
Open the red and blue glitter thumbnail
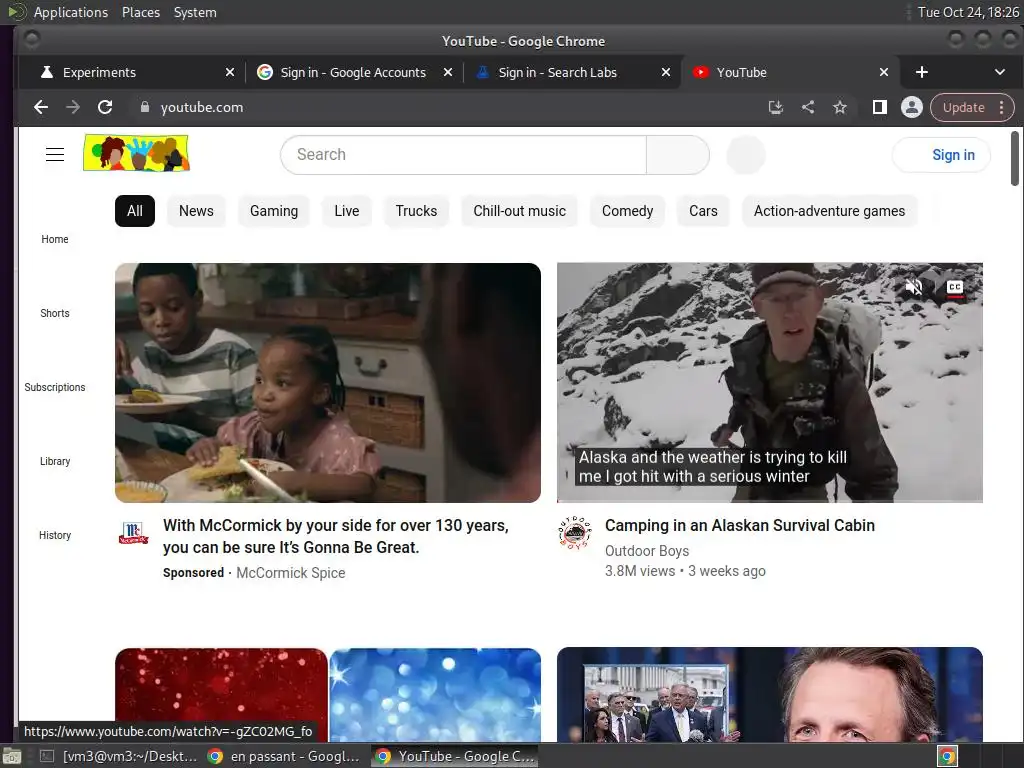click(328, 695)
